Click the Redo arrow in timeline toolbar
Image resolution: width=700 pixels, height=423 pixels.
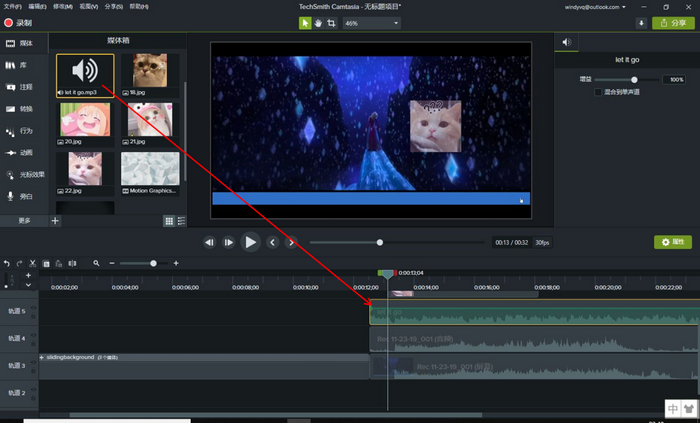point(19,264)
